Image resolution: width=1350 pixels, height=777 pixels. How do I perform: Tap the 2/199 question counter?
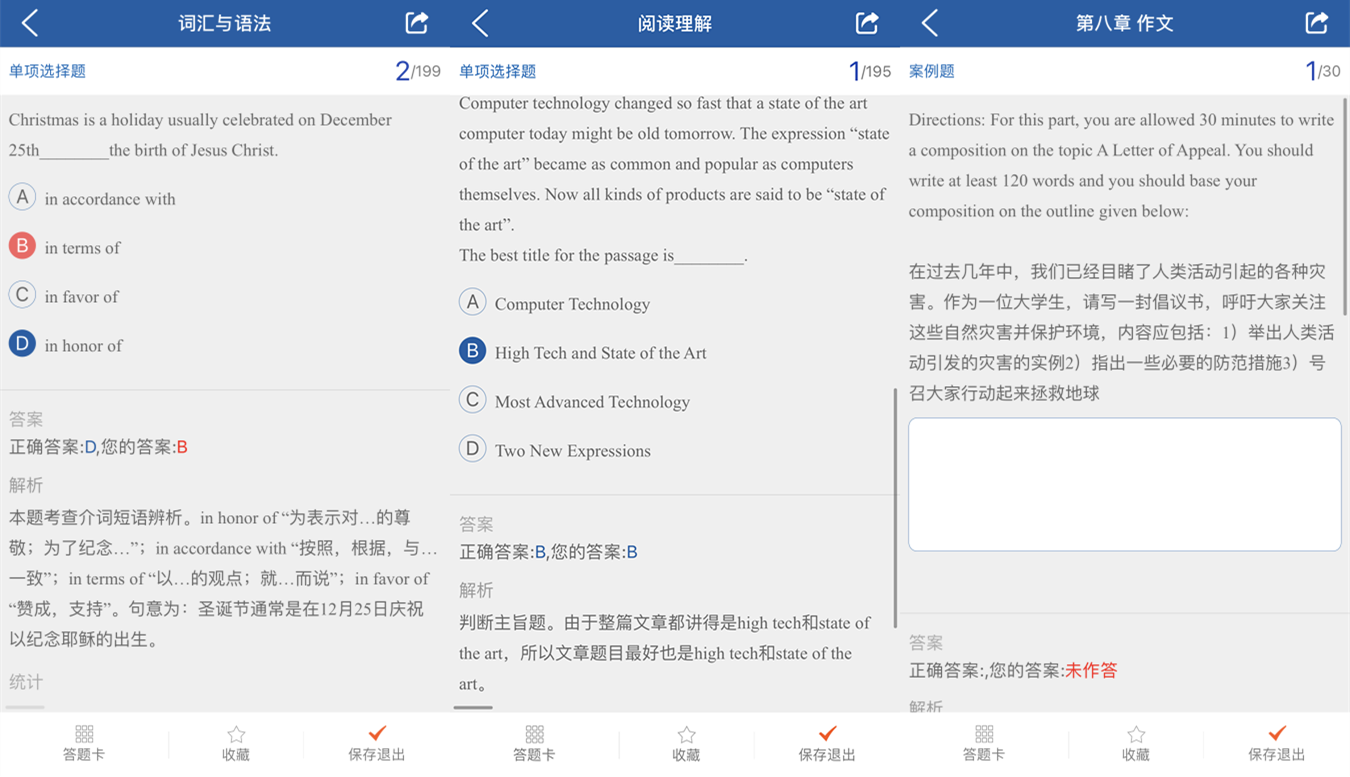[418, 71]
